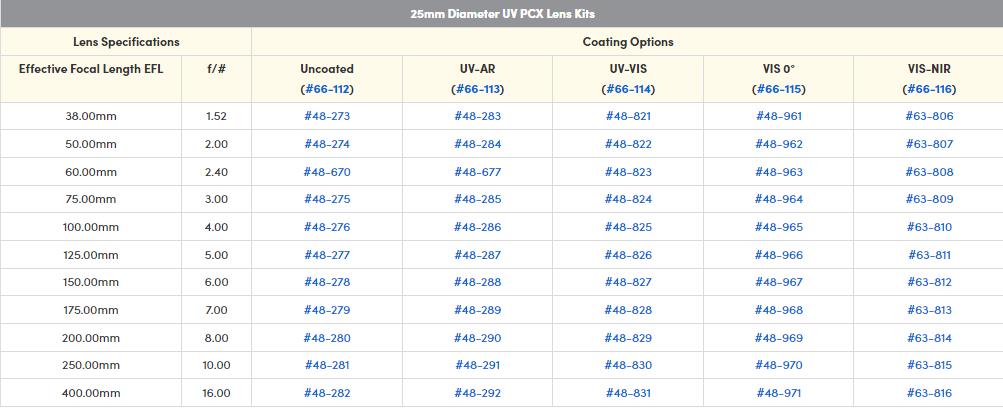
Task: Select VIS 0° kit link #66-115
Action: [x=779, y=89]
